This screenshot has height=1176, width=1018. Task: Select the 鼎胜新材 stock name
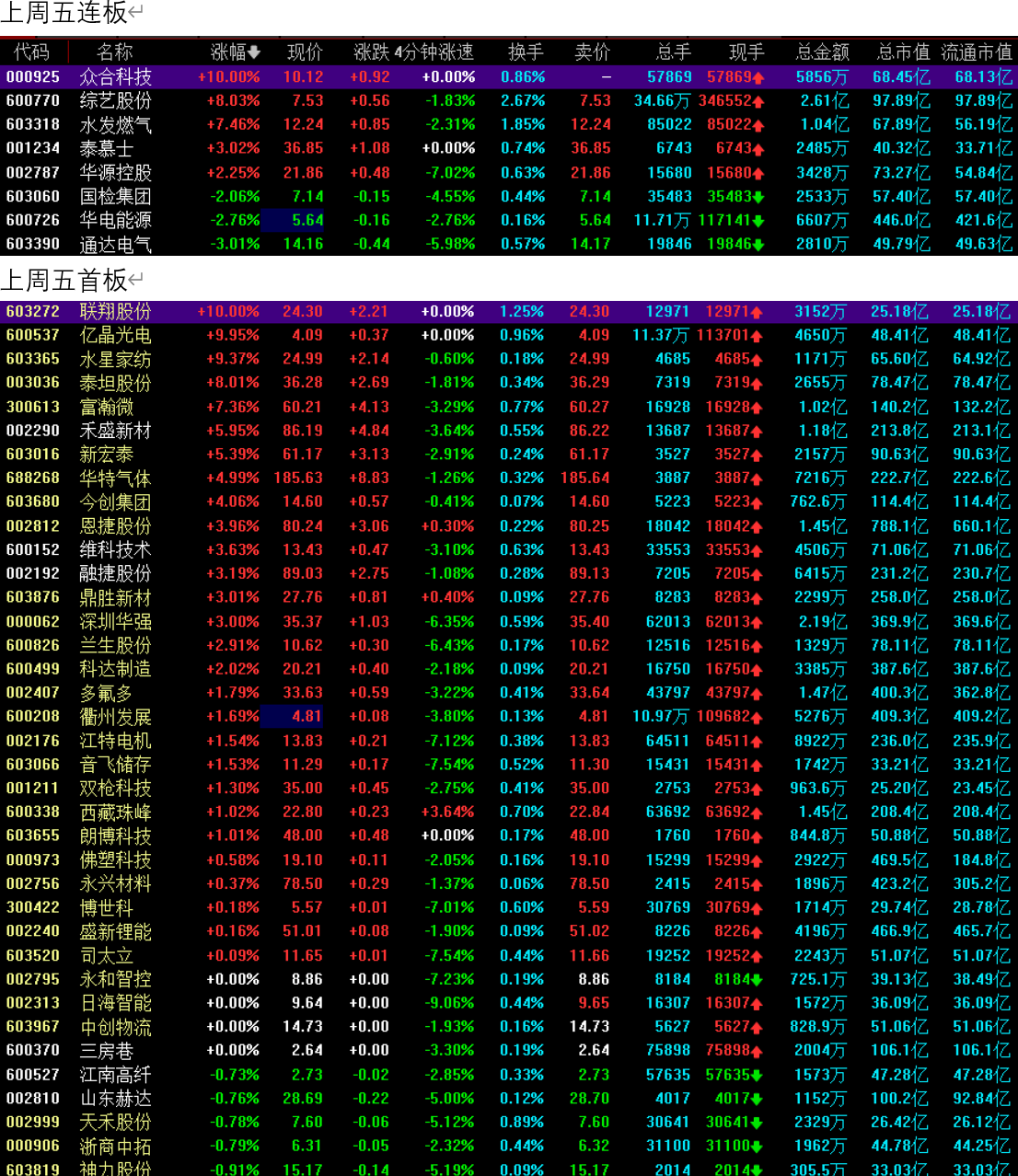coord(116,597)
